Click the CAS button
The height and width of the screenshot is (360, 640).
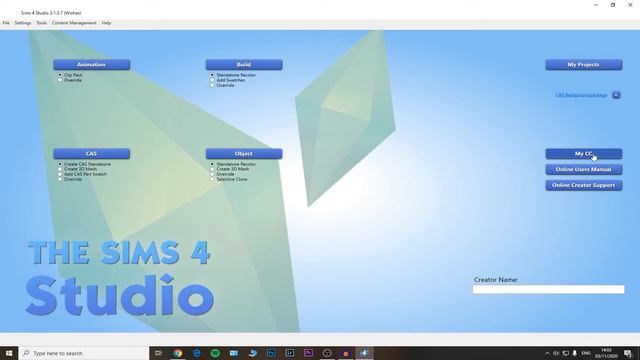coord(91,153)
